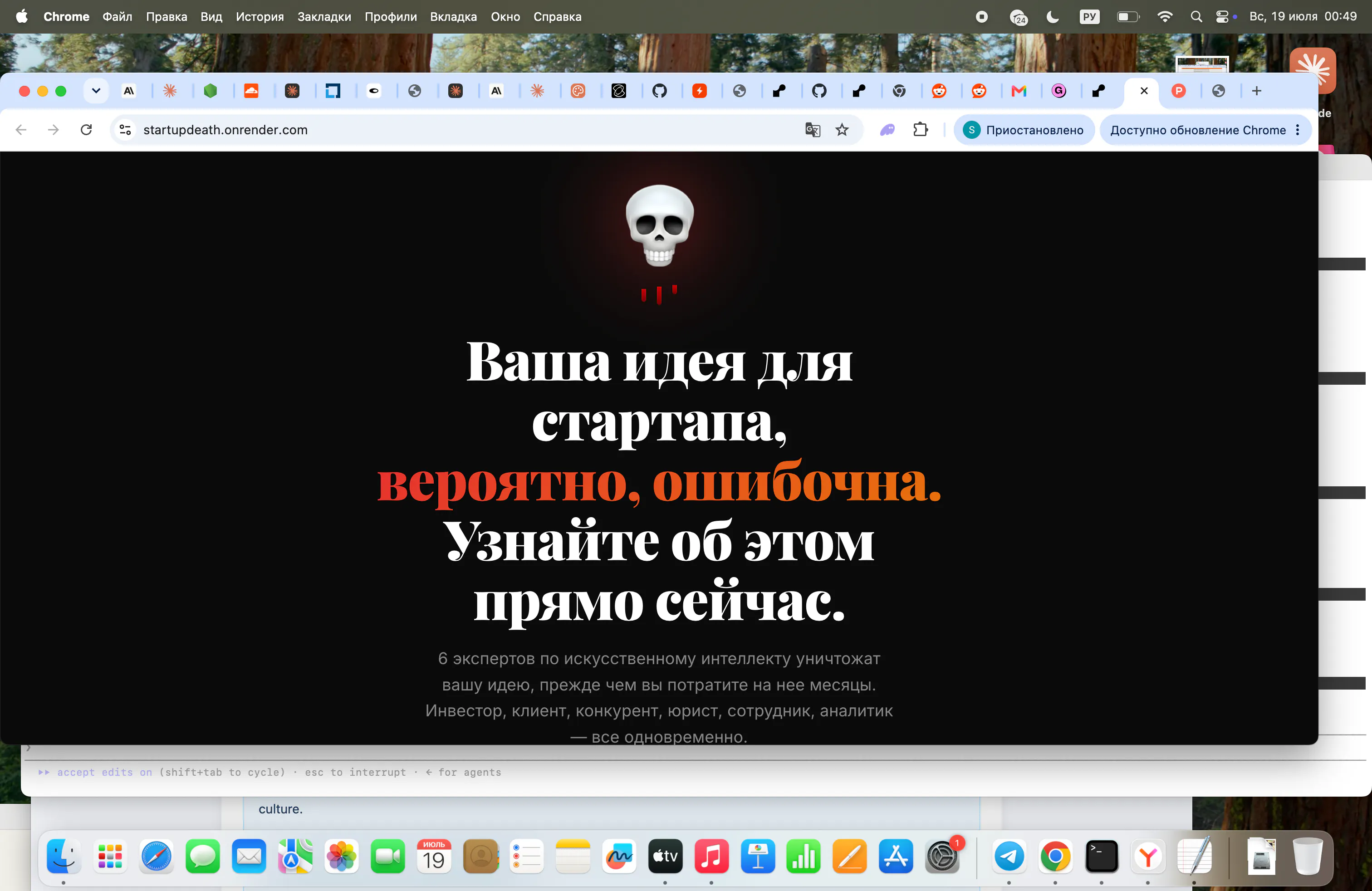View site information for startupdeath.onrender.com

coord(125,130)
